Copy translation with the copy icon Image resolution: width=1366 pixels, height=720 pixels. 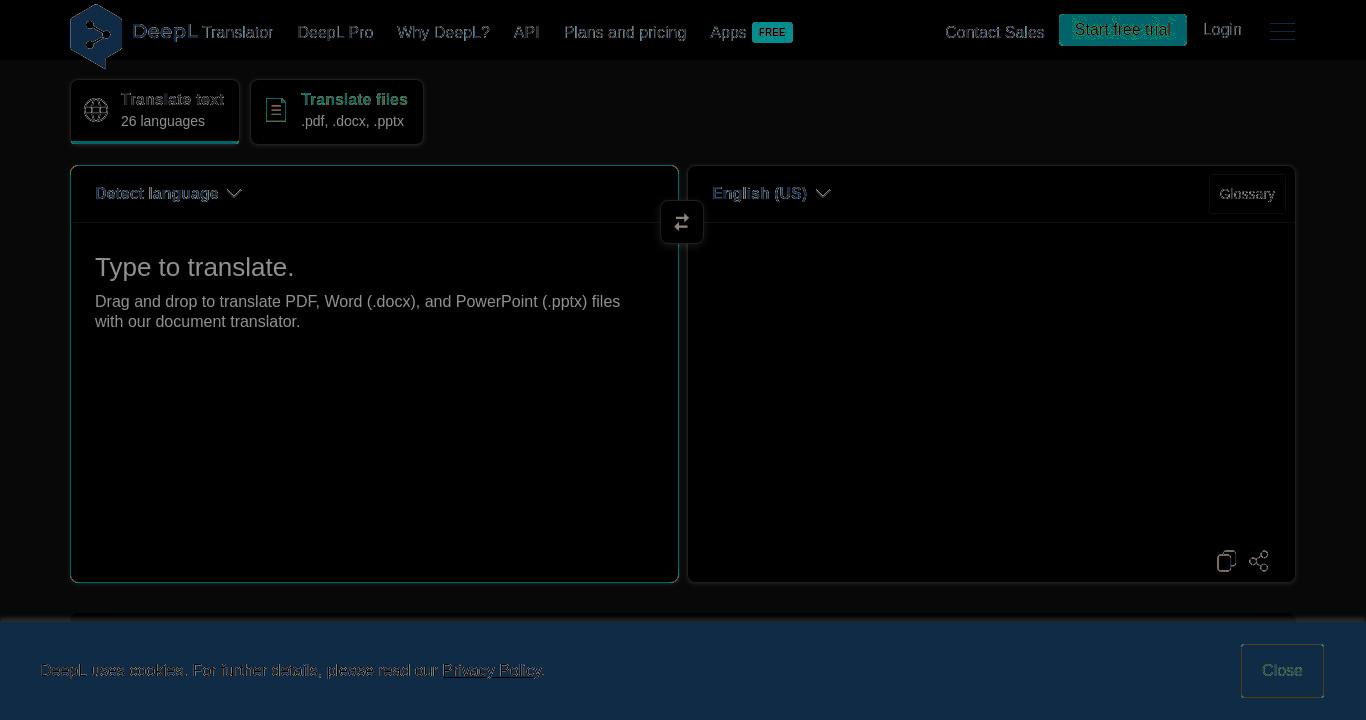1227,561
